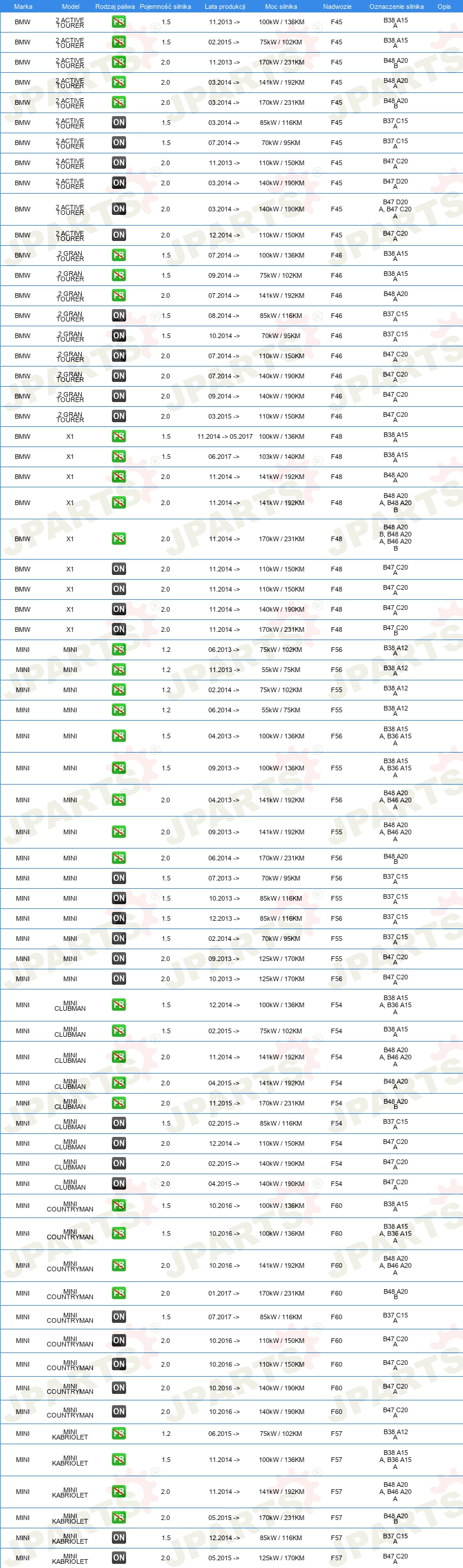The height and width of the screenshot is (1568, 463).
Task: Click petrol icon for 2 Gran Tourer 141kW/192KM
Action: pyautogui.click(x=118, y=295)
